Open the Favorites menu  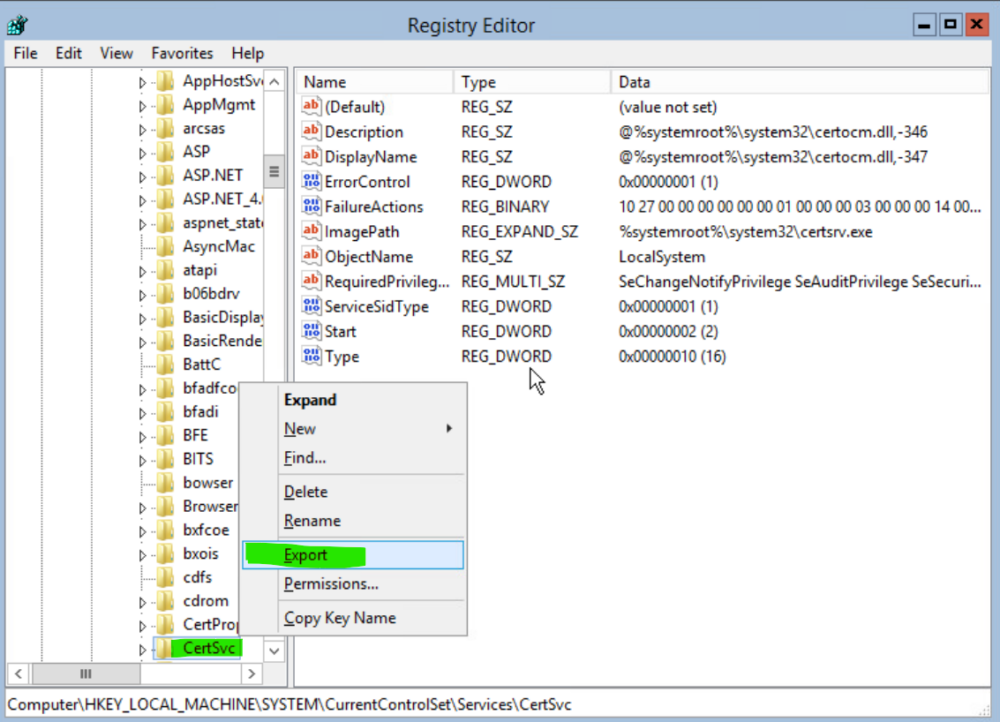pos(181,53)
